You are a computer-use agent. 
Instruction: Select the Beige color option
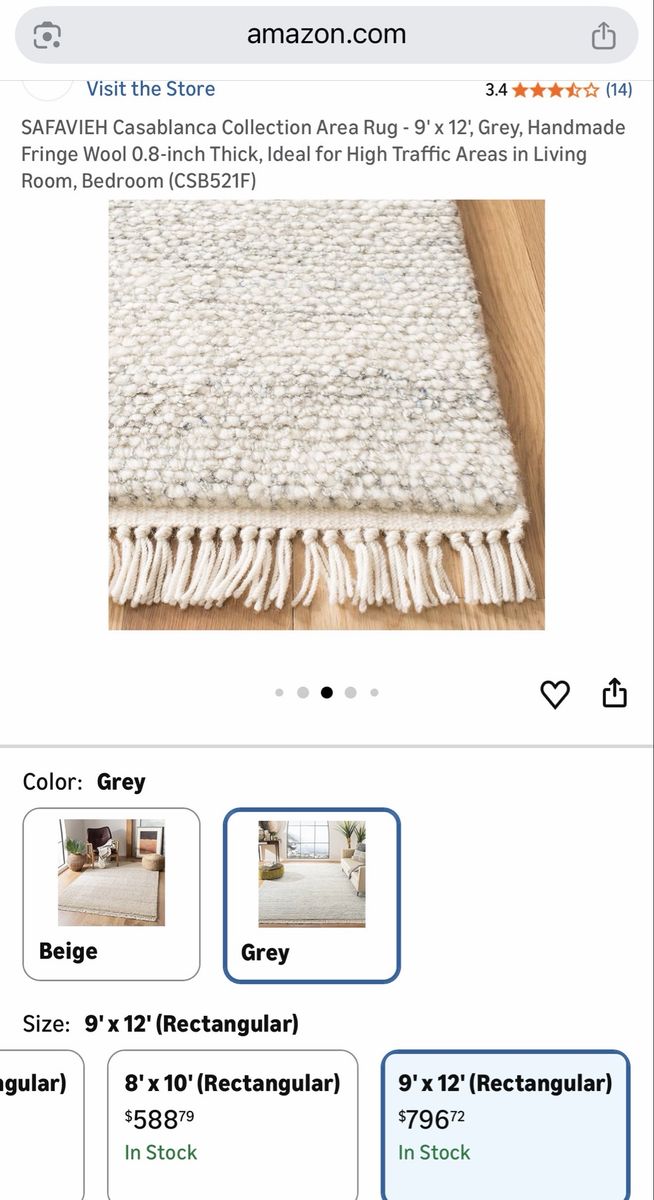point(111,894)
